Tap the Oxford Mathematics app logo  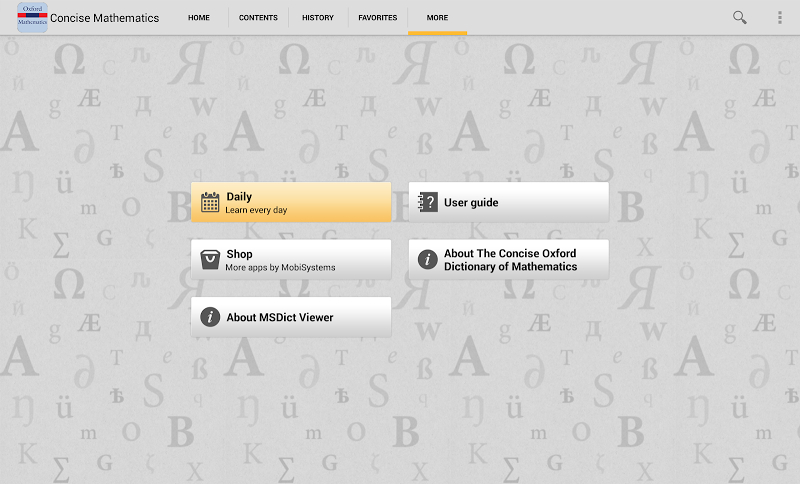point(32,17)
